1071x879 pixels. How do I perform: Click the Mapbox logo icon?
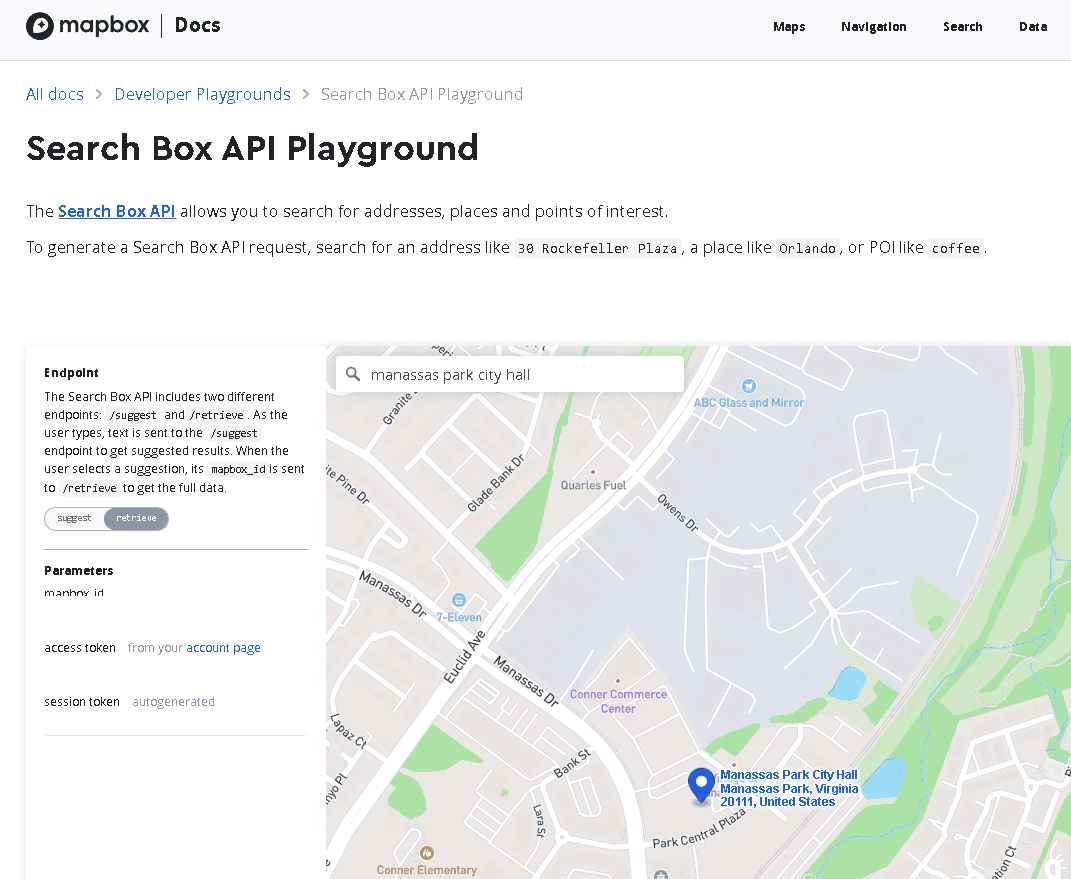click(40, 26)
